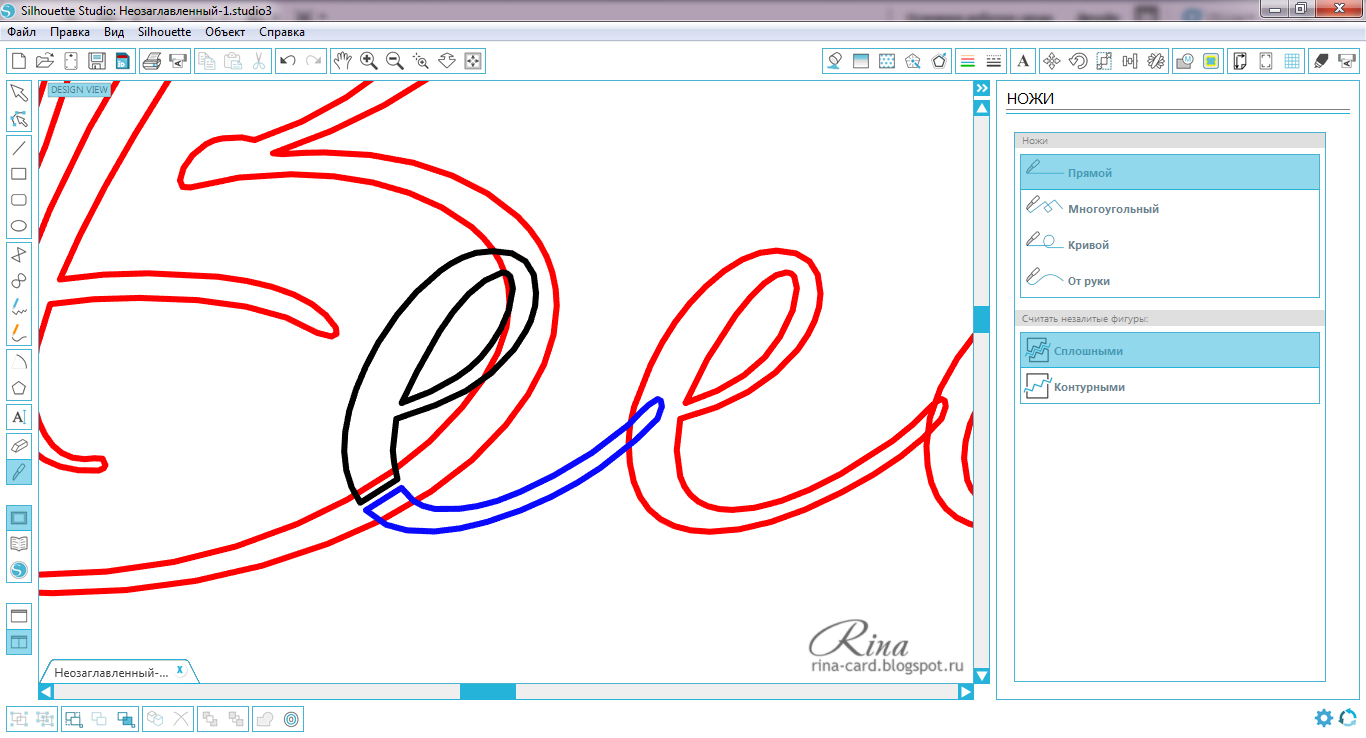Viewport: 1366px width, 738px height.
Task: Create a new document with the New icon
Action: 18,61
